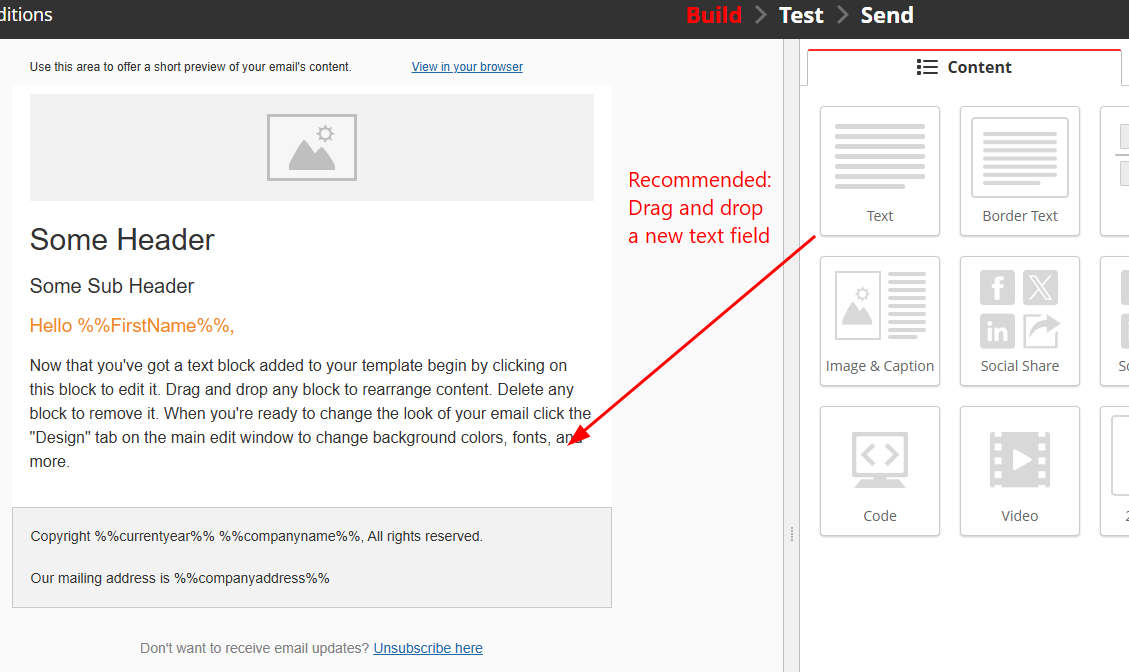Image resolution: width=1129 pixels, height=672 pixels.
Task: Open the View in your browser link
Action: [x=467, y=66]
